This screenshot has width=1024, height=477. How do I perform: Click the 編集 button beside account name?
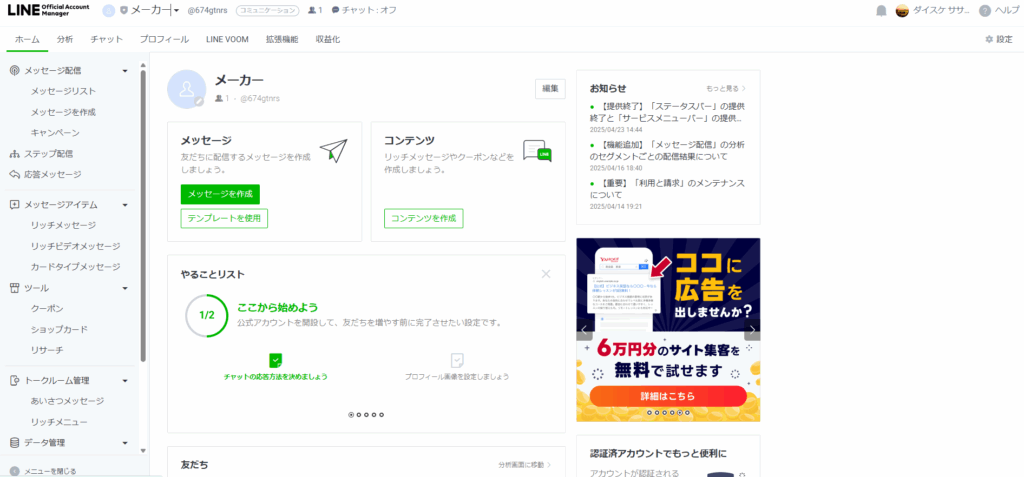click(550, 89)
